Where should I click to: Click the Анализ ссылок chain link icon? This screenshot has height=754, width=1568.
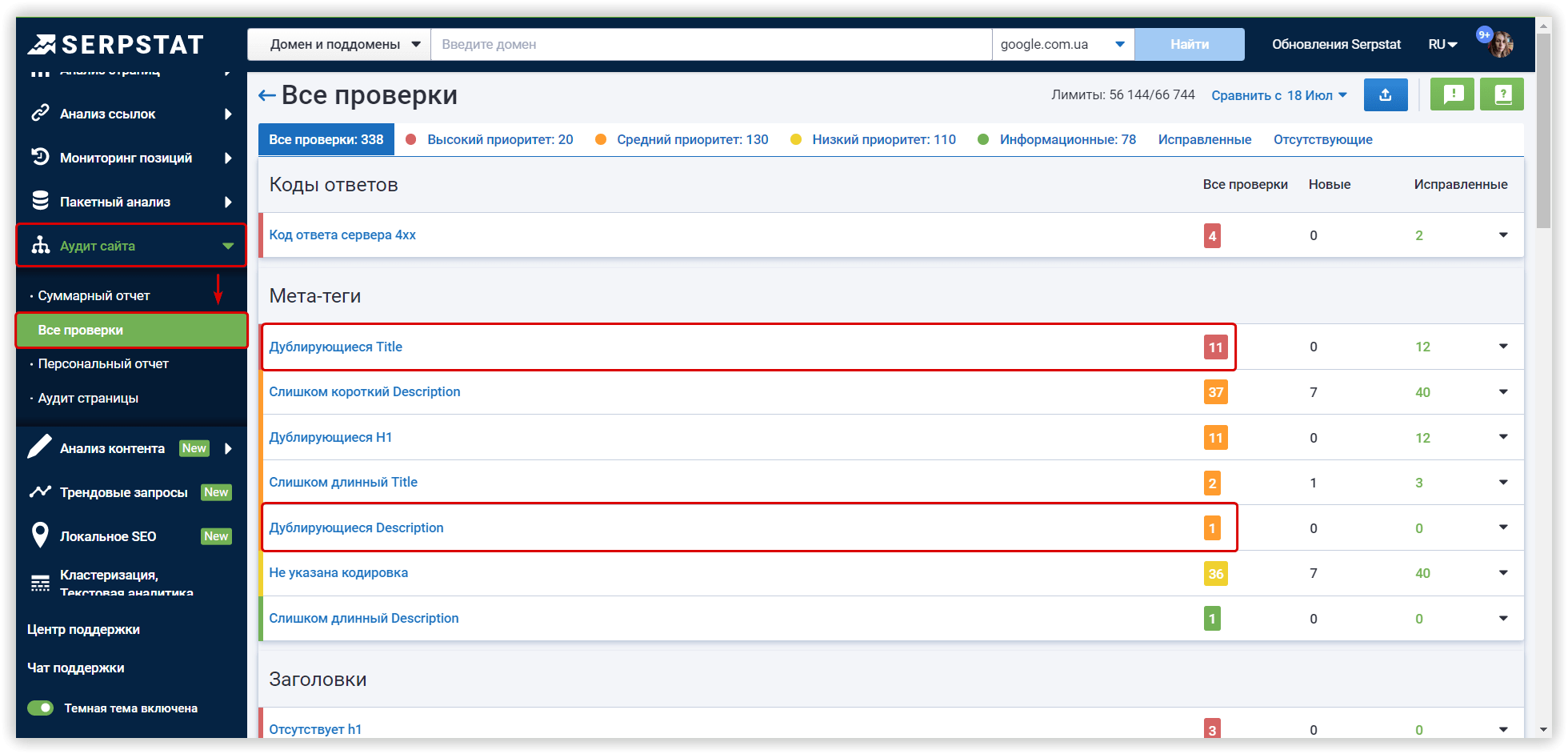(x=40, y=114)
